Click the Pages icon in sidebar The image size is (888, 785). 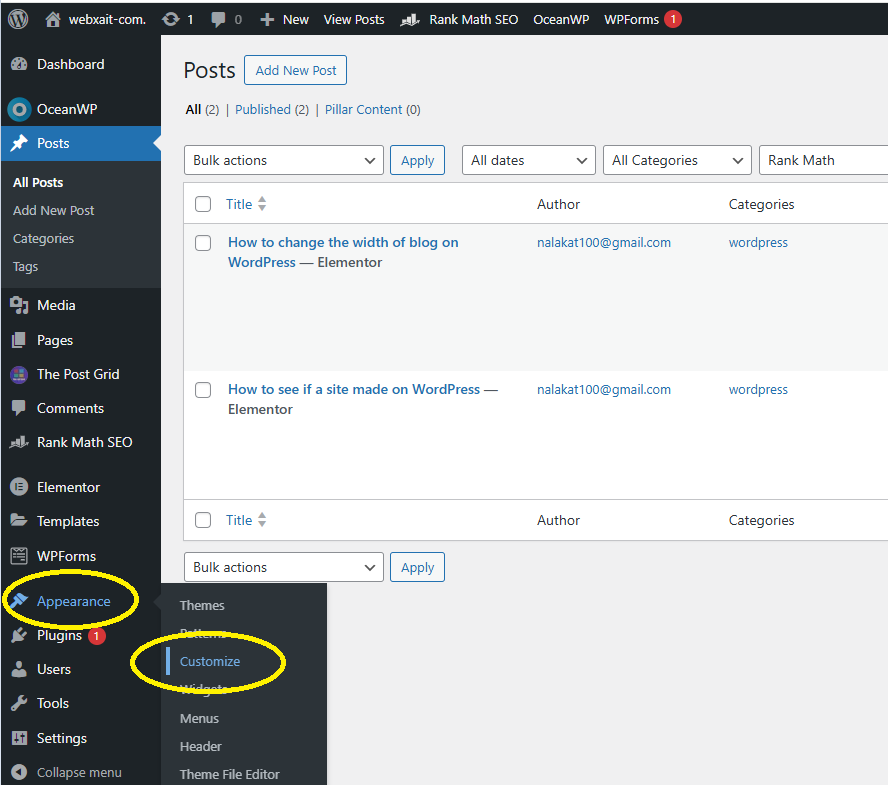point(19,340)
